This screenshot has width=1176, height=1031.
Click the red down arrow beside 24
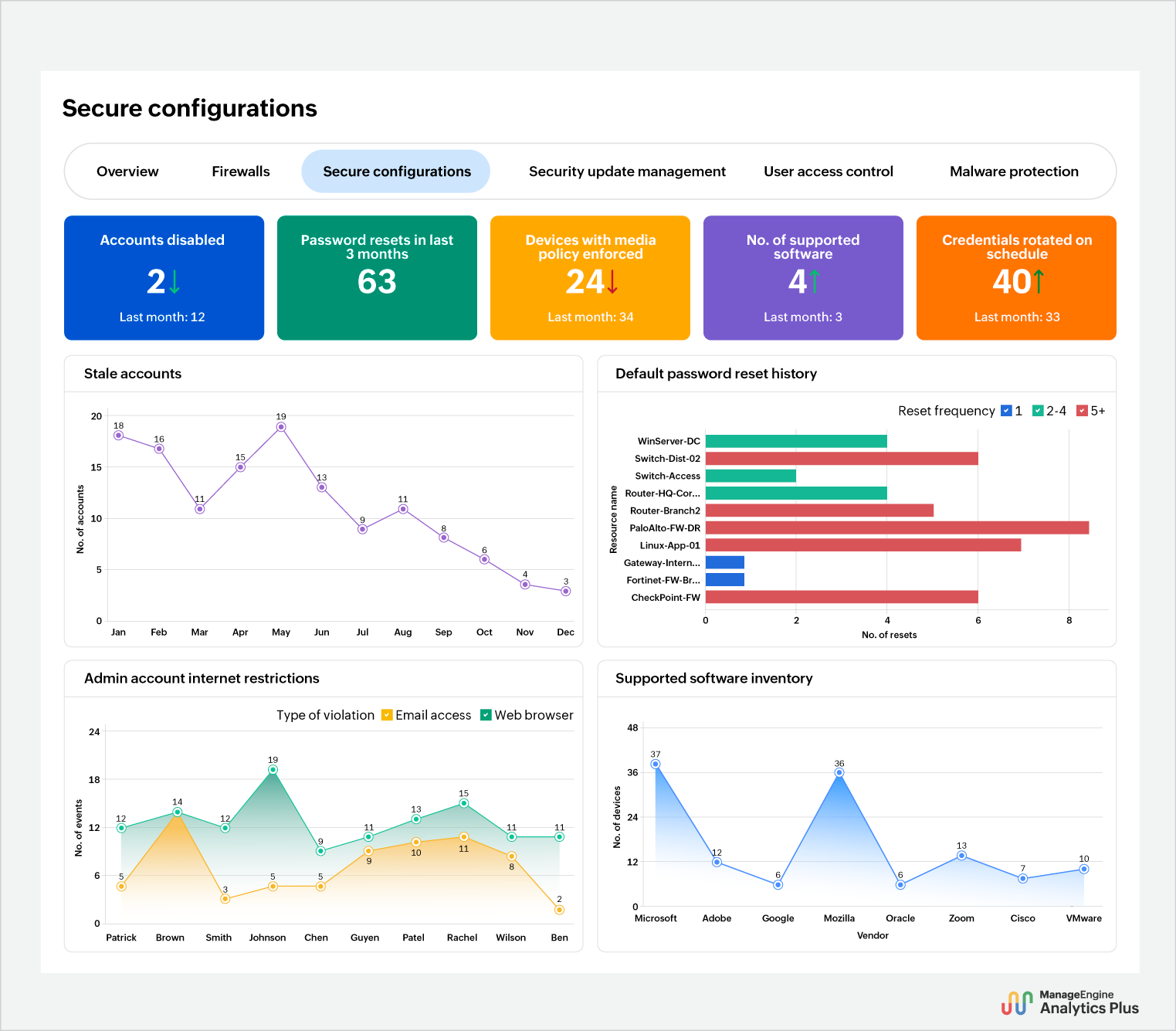point(613,282)
